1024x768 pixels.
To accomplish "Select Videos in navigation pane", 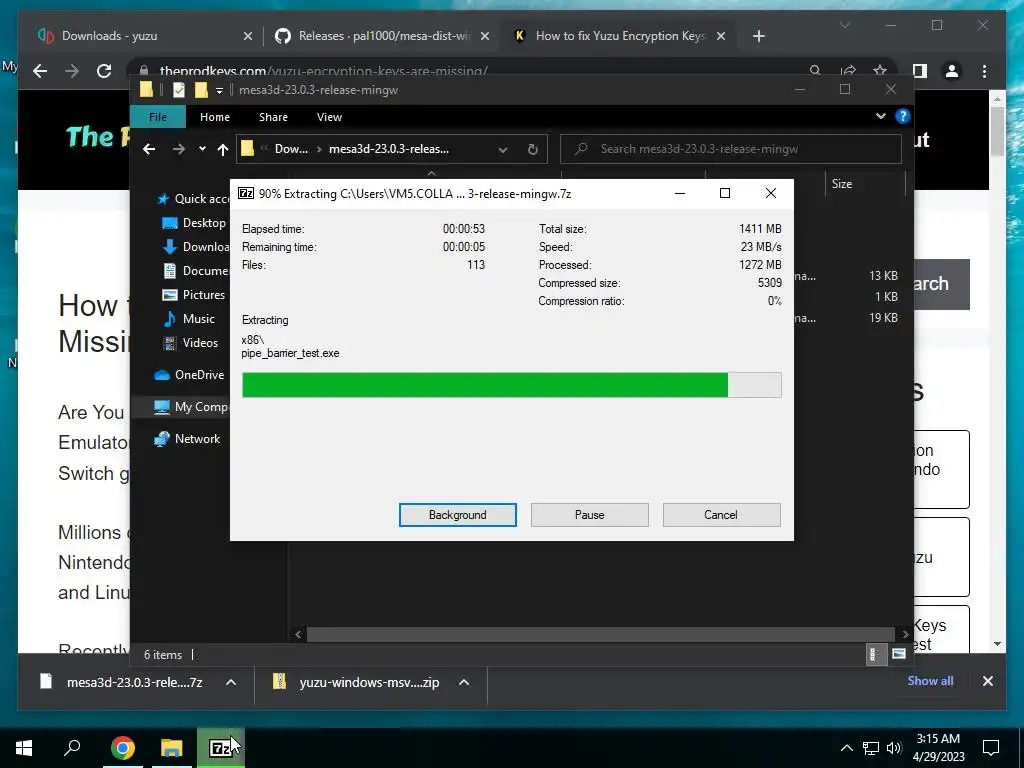I will tap(190, 343).
